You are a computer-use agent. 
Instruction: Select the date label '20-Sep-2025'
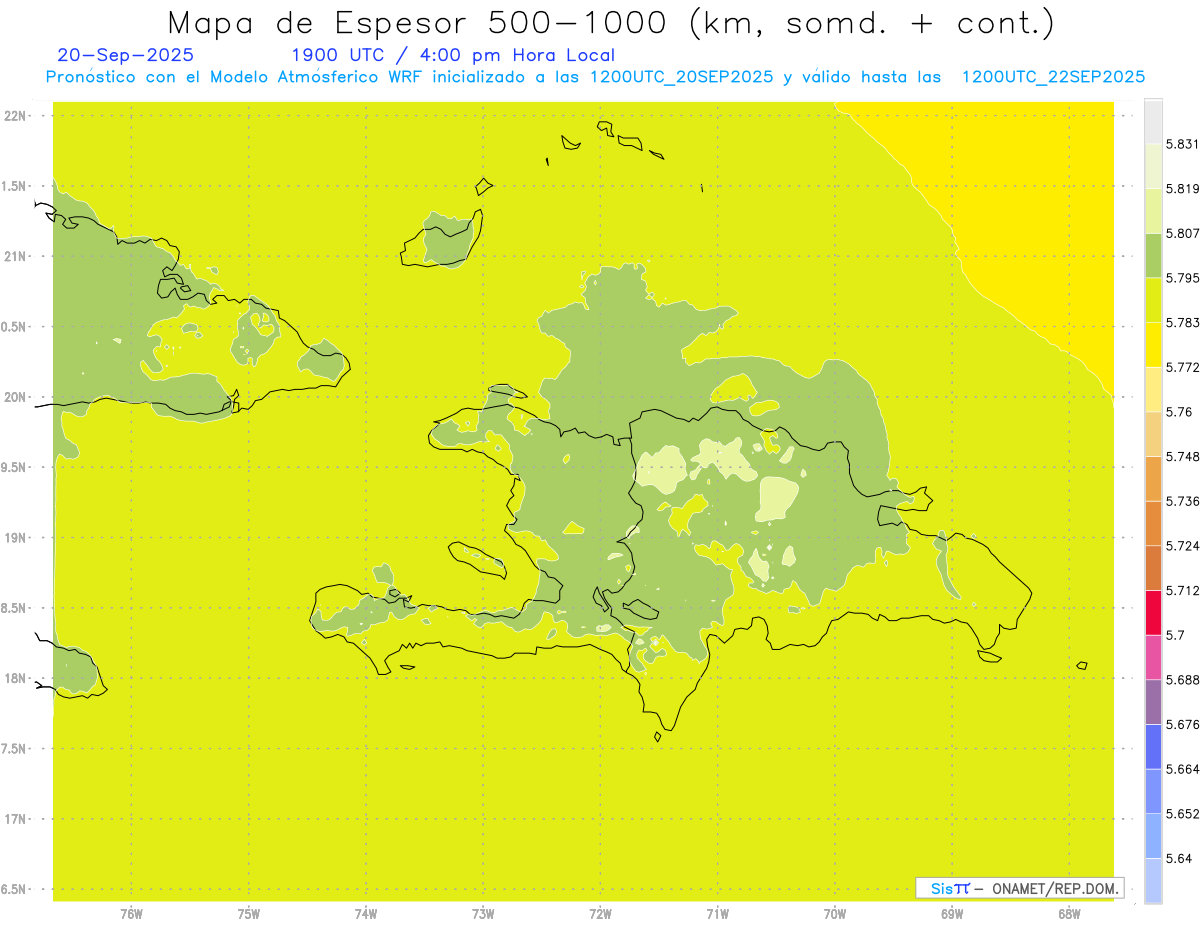[x=126, y=55]
